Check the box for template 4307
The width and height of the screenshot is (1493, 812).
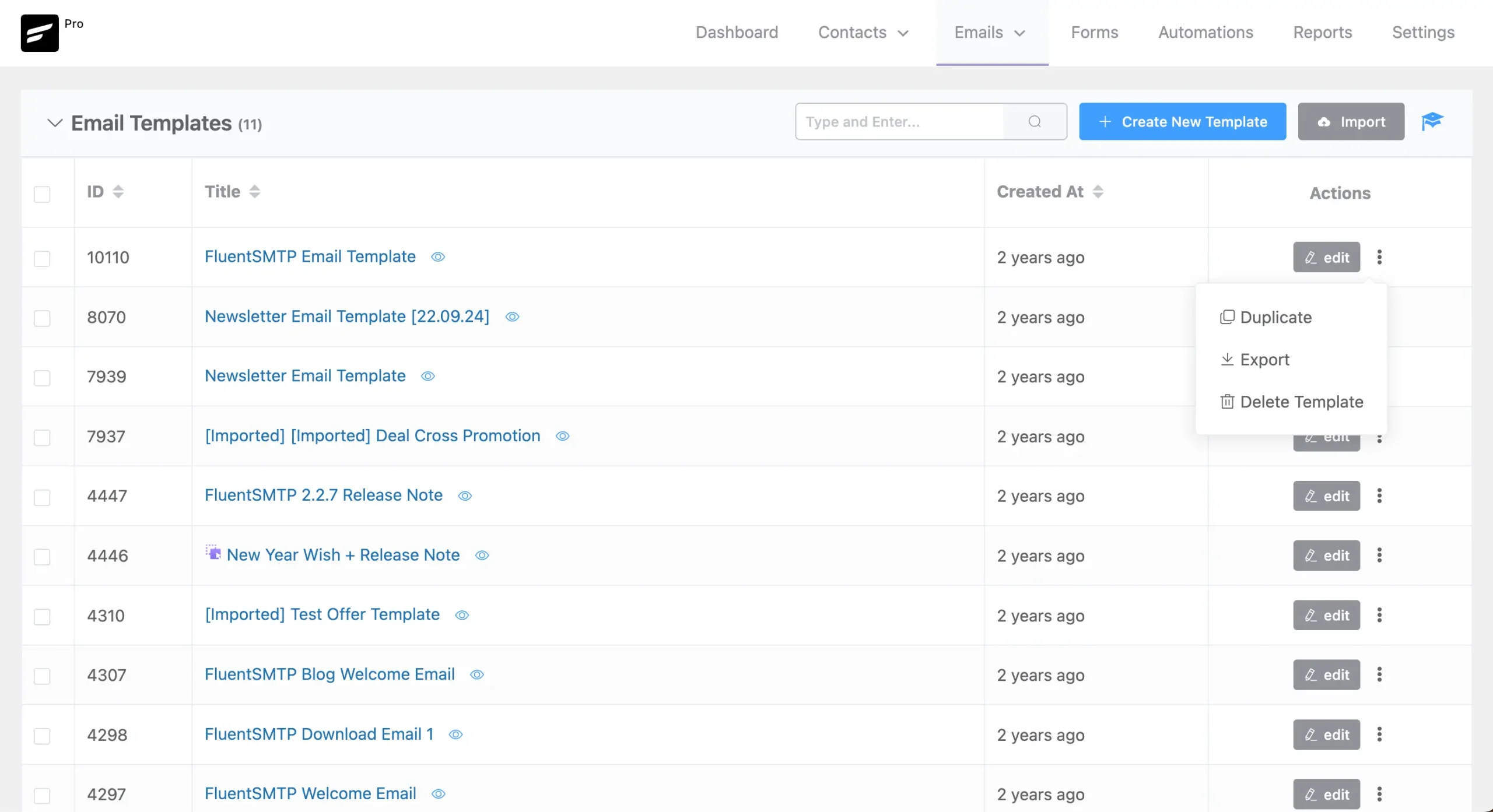pyautogui.click(x=42, y=676)
